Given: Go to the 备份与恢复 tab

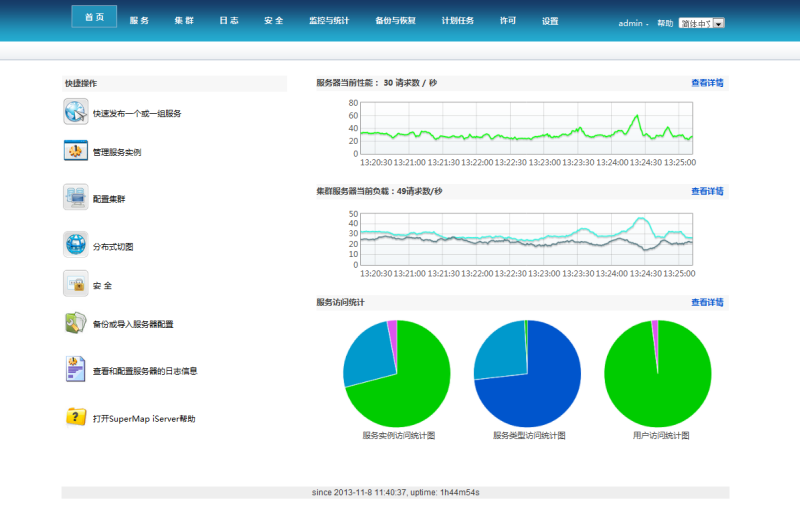Looking at the screenshot, I should click(x=394, y=21).
